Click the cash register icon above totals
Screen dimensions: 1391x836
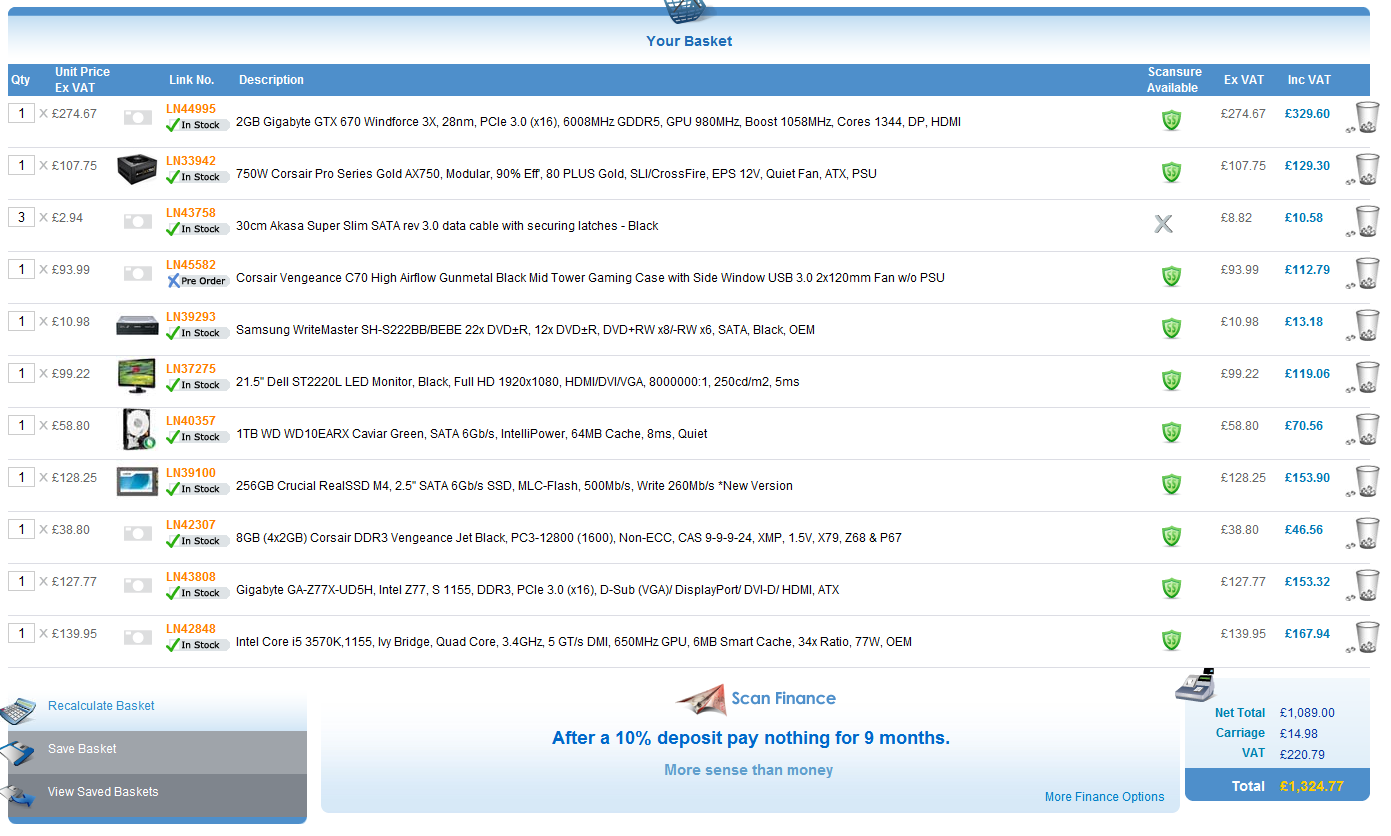point(1194,685)
